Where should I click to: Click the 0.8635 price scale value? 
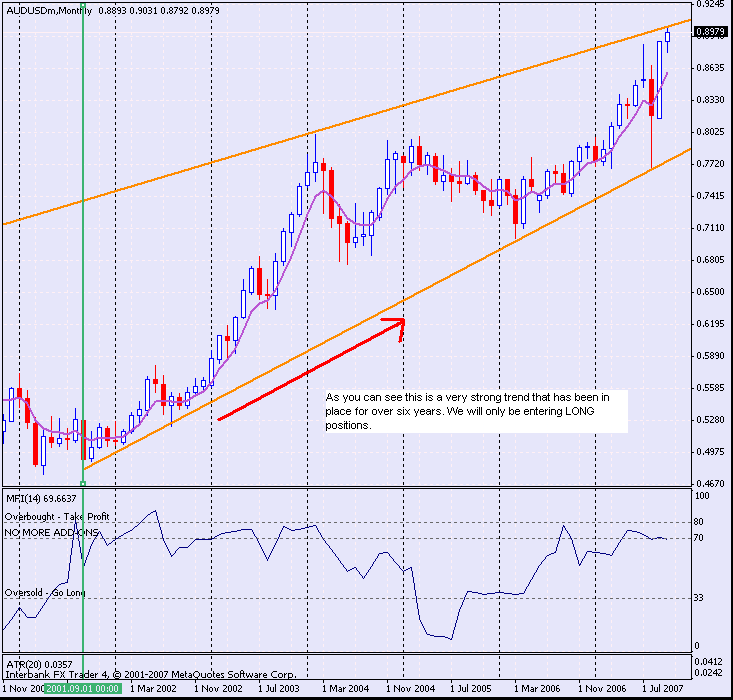(711, 68)
